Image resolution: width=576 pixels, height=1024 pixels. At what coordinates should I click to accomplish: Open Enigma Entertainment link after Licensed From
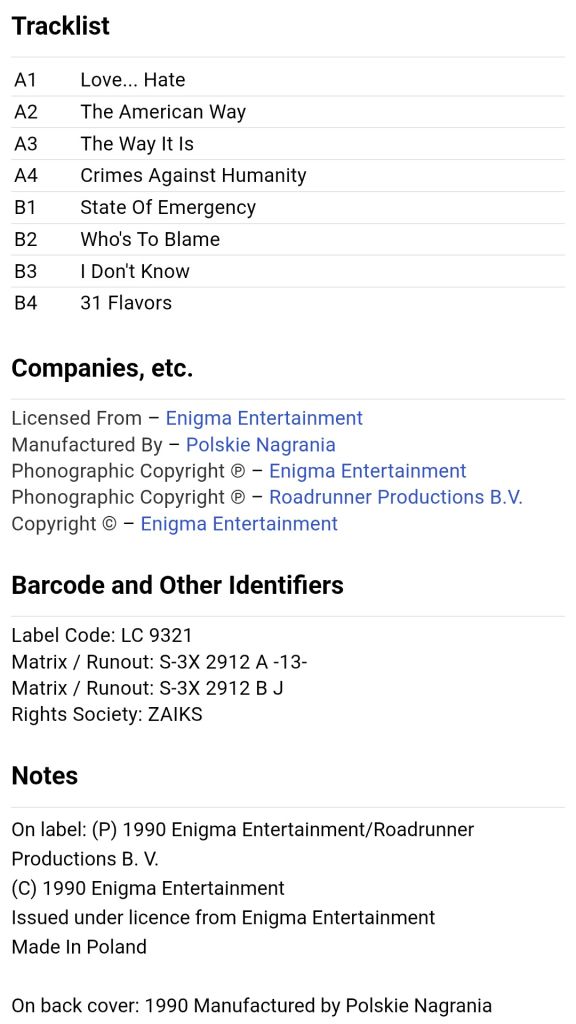point(264,418)
